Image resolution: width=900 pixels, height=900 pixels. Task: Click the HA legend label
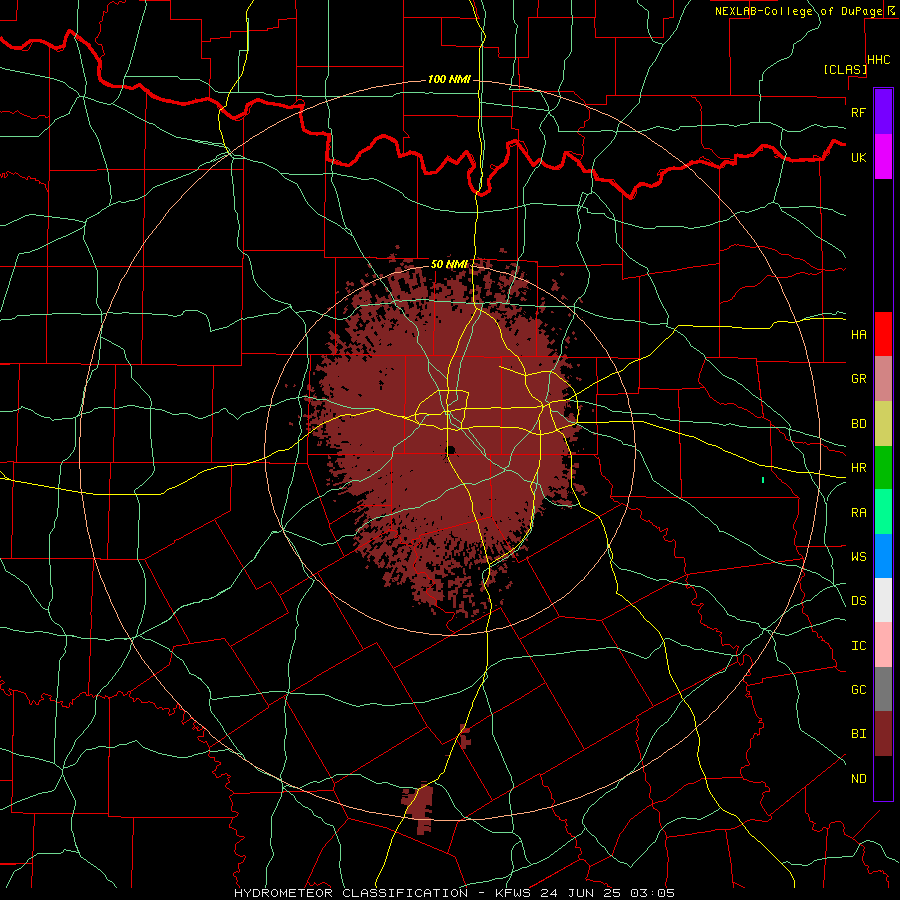858,334
